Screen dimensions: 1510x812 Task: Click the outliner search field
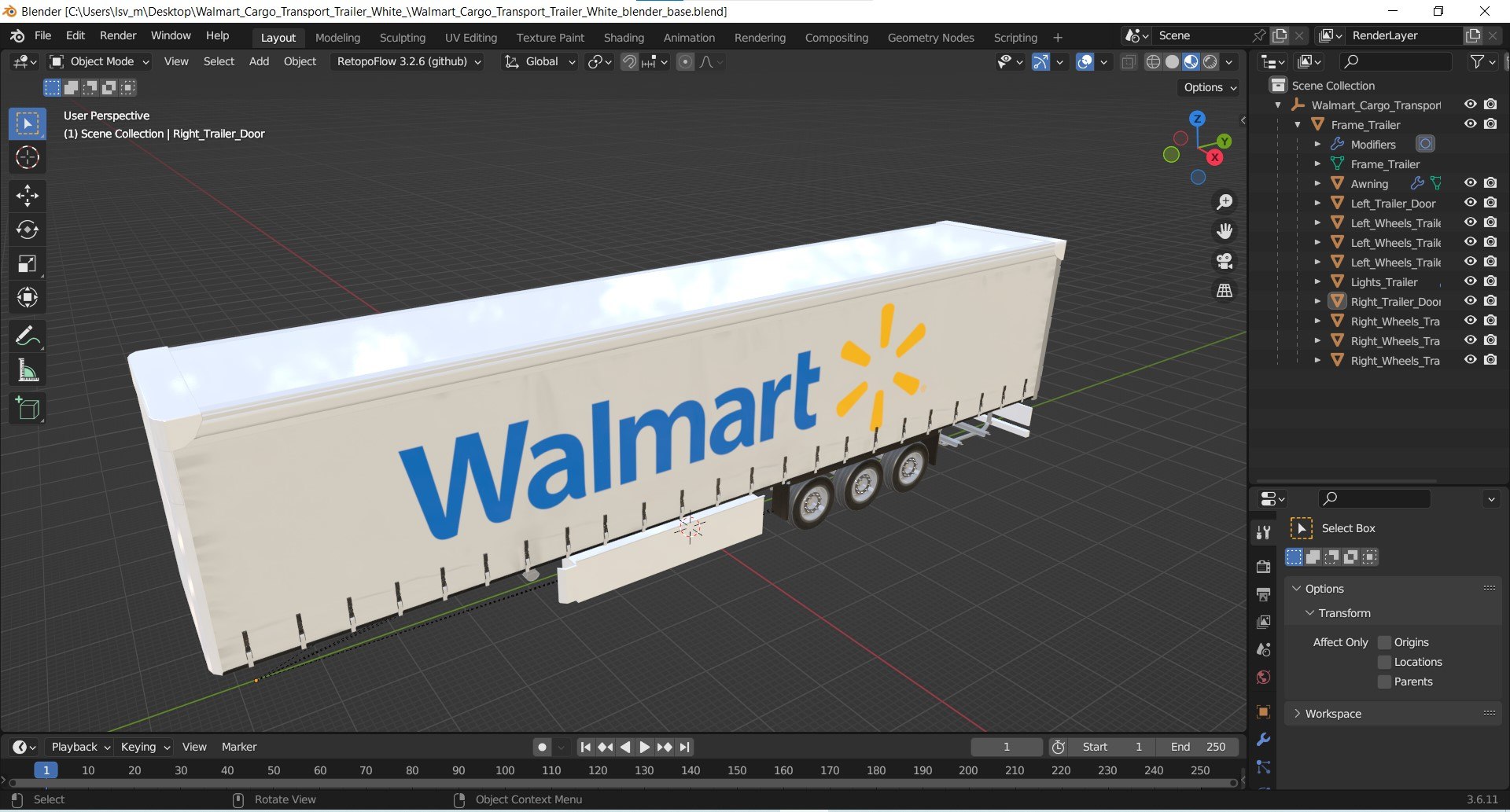[1396, 61]
